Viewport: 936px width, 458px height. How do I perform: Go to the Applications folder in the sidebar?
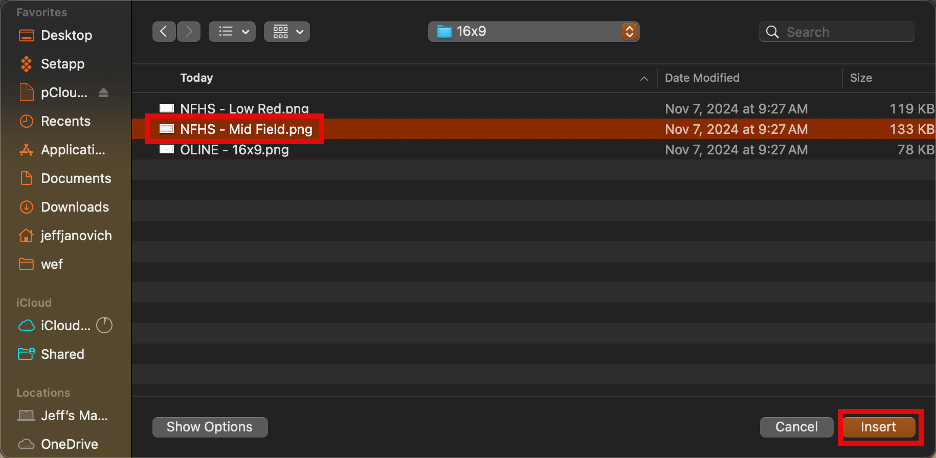64,150
